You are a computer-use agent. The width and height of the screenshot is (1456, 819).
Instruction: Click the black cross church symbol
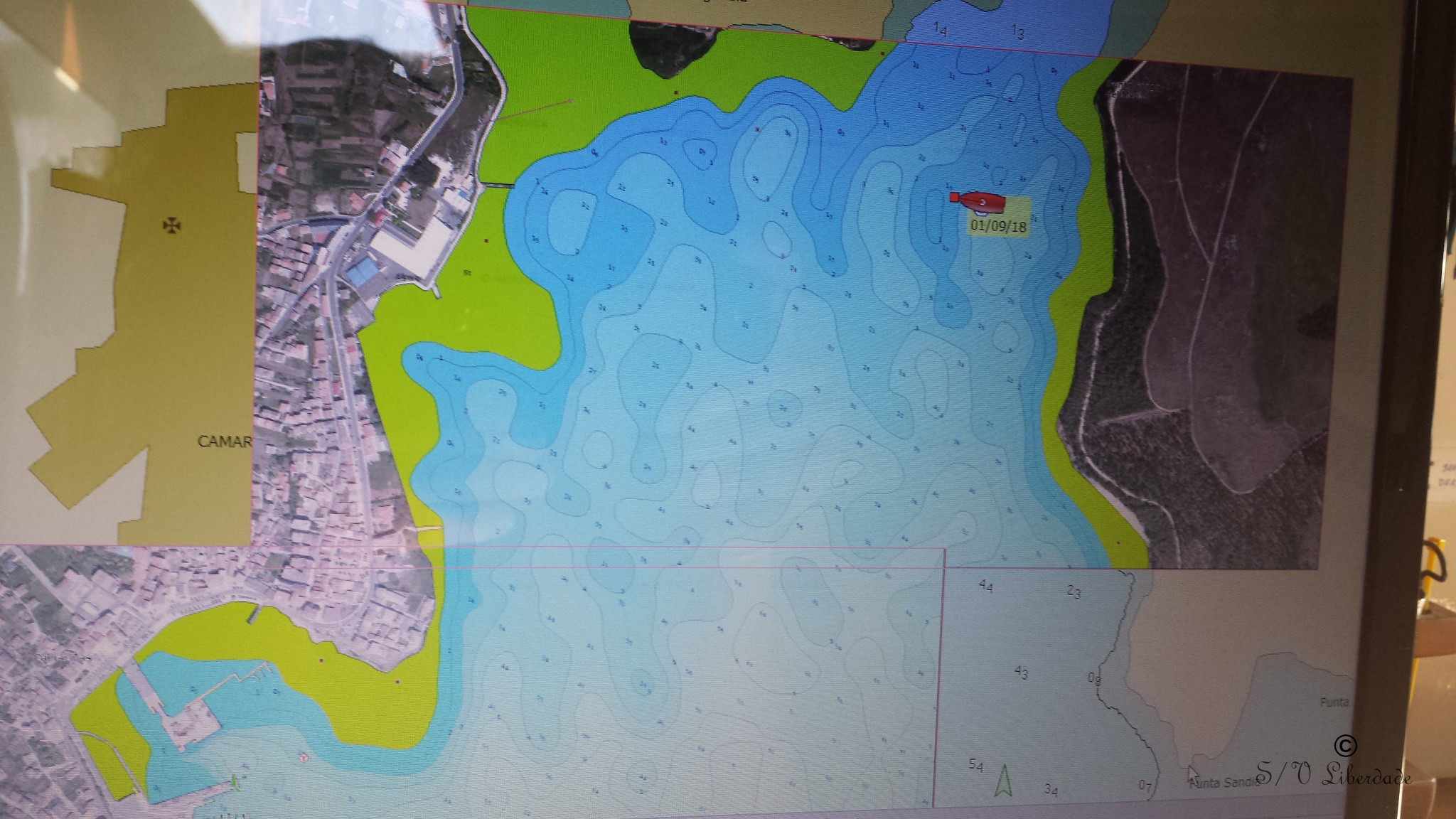[171, 226]
